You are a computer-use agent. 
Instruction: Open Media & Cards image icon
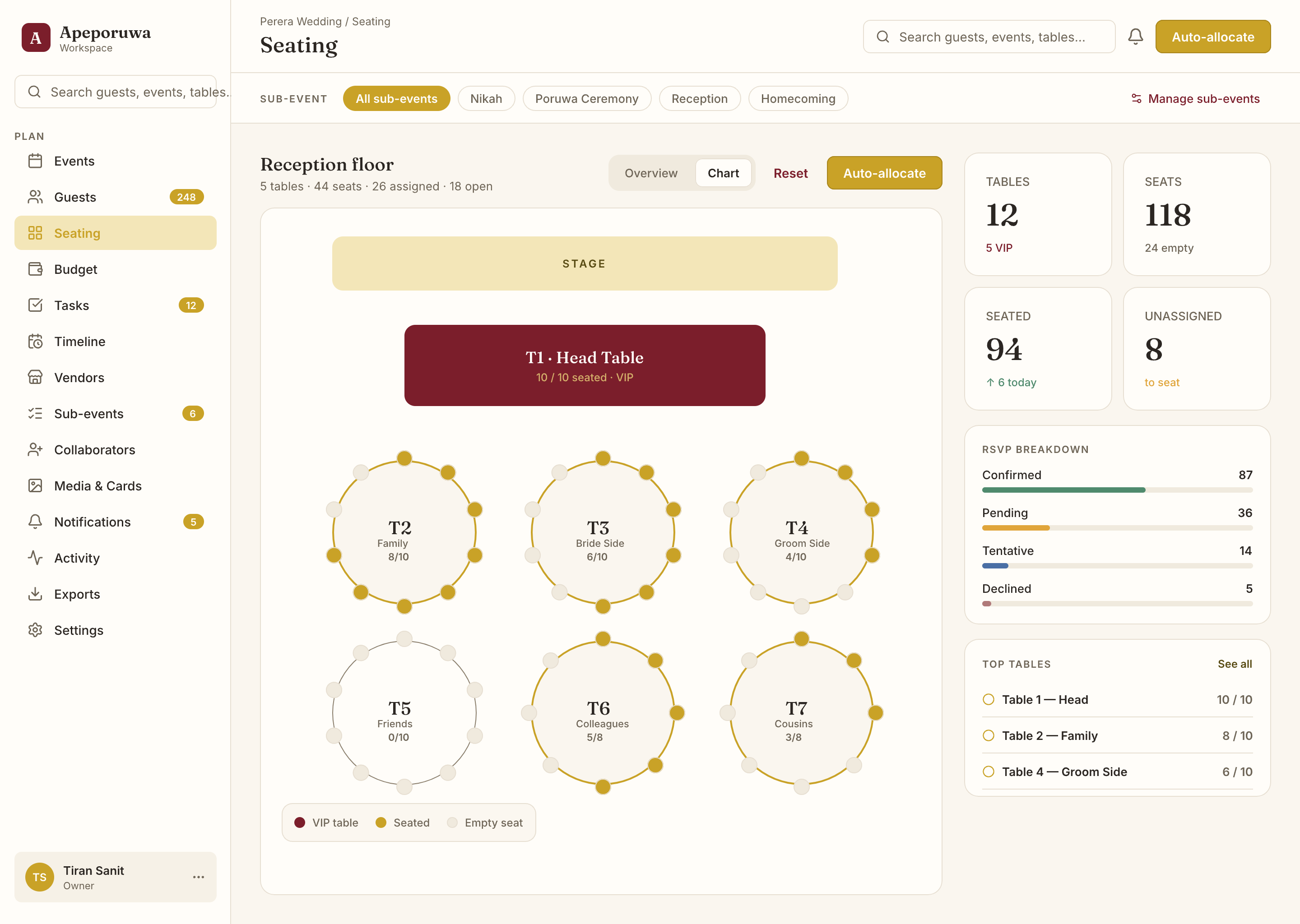(35, 485)
